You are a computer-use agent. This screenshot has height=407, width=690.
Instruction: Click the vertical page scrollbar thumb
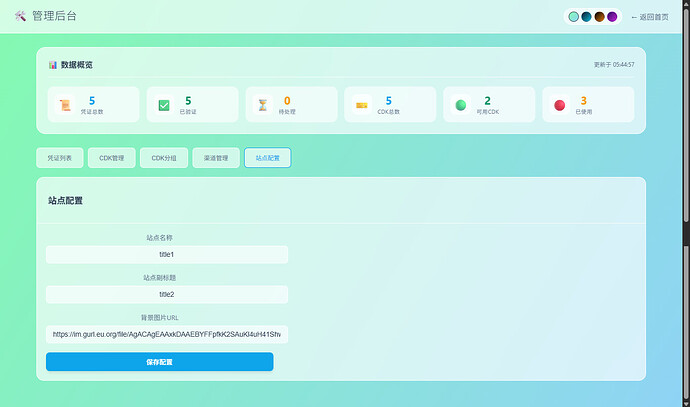click(686, 114)
